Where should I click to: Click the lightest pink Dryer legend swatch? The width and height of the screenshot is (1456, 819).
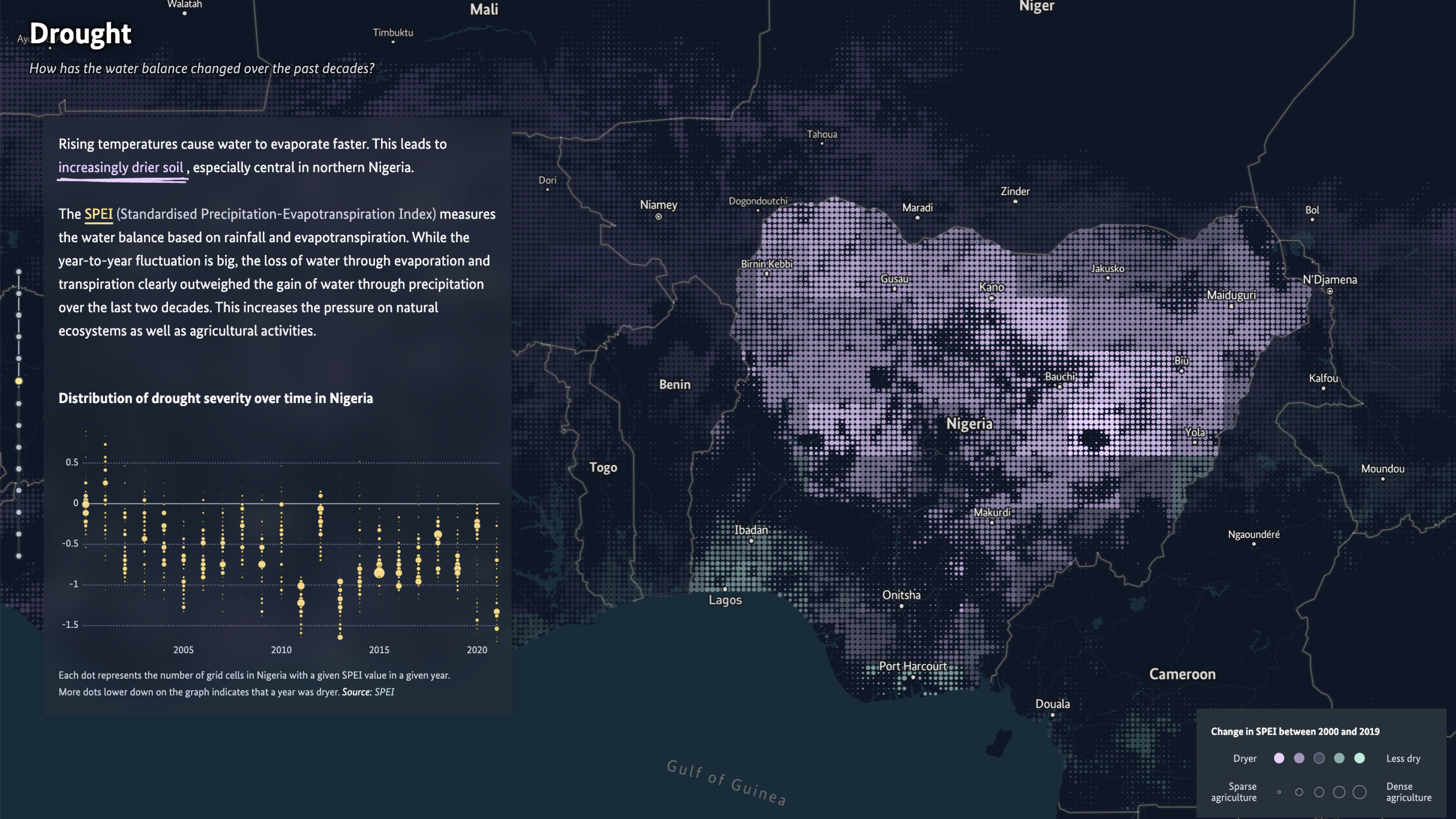pos(1279,758)
